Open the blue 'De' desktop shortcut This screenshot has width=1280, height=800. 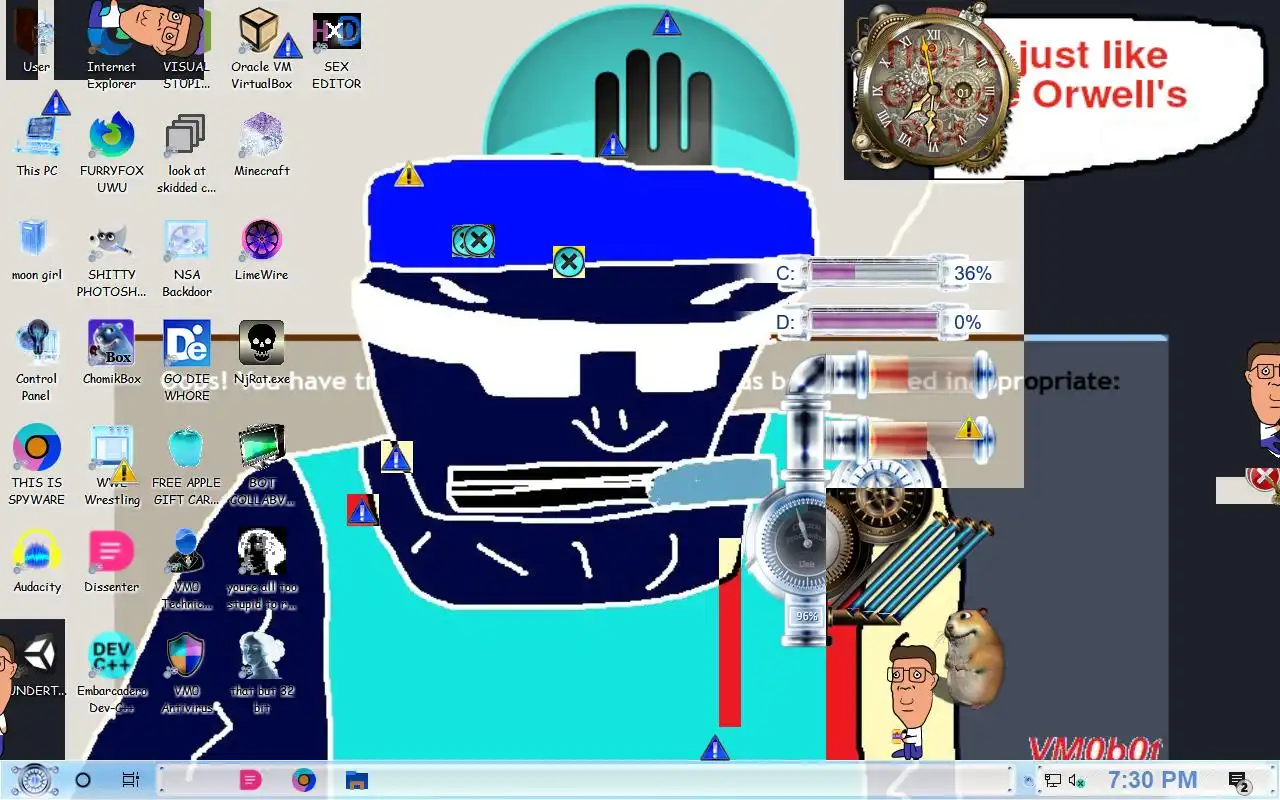187,360
